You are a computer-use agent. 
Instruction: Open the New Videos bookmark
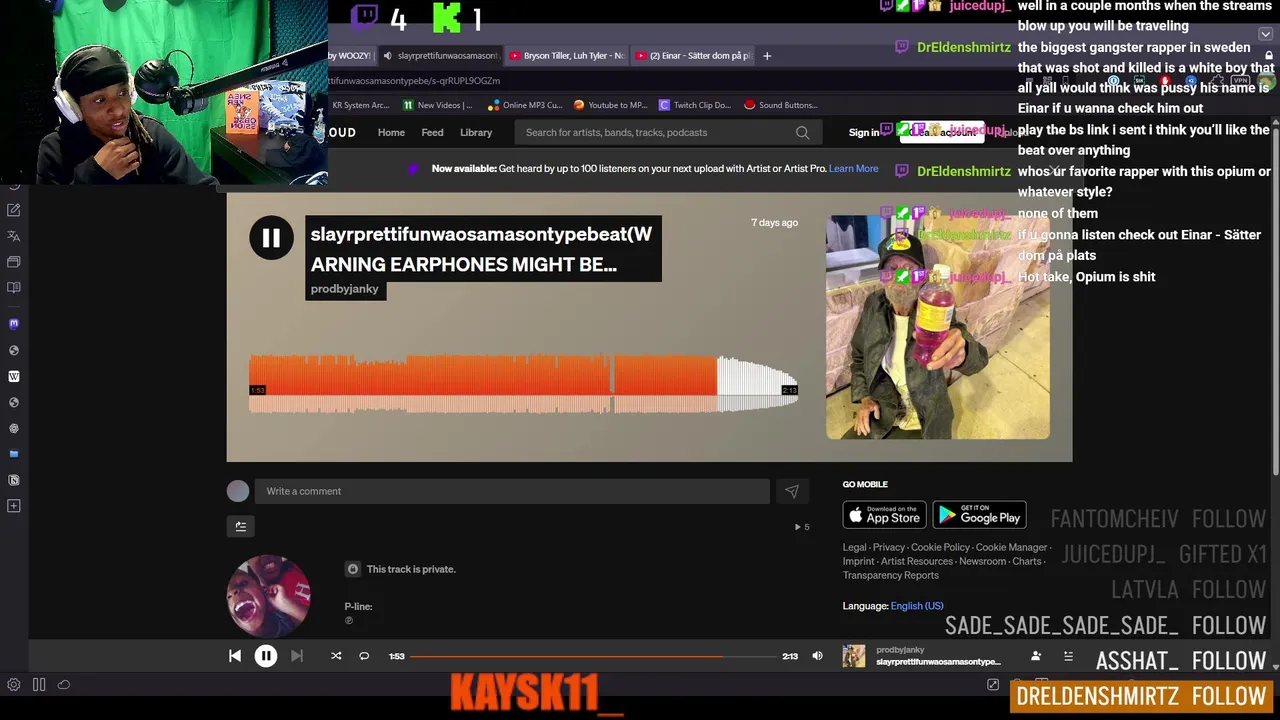(438, 105)
